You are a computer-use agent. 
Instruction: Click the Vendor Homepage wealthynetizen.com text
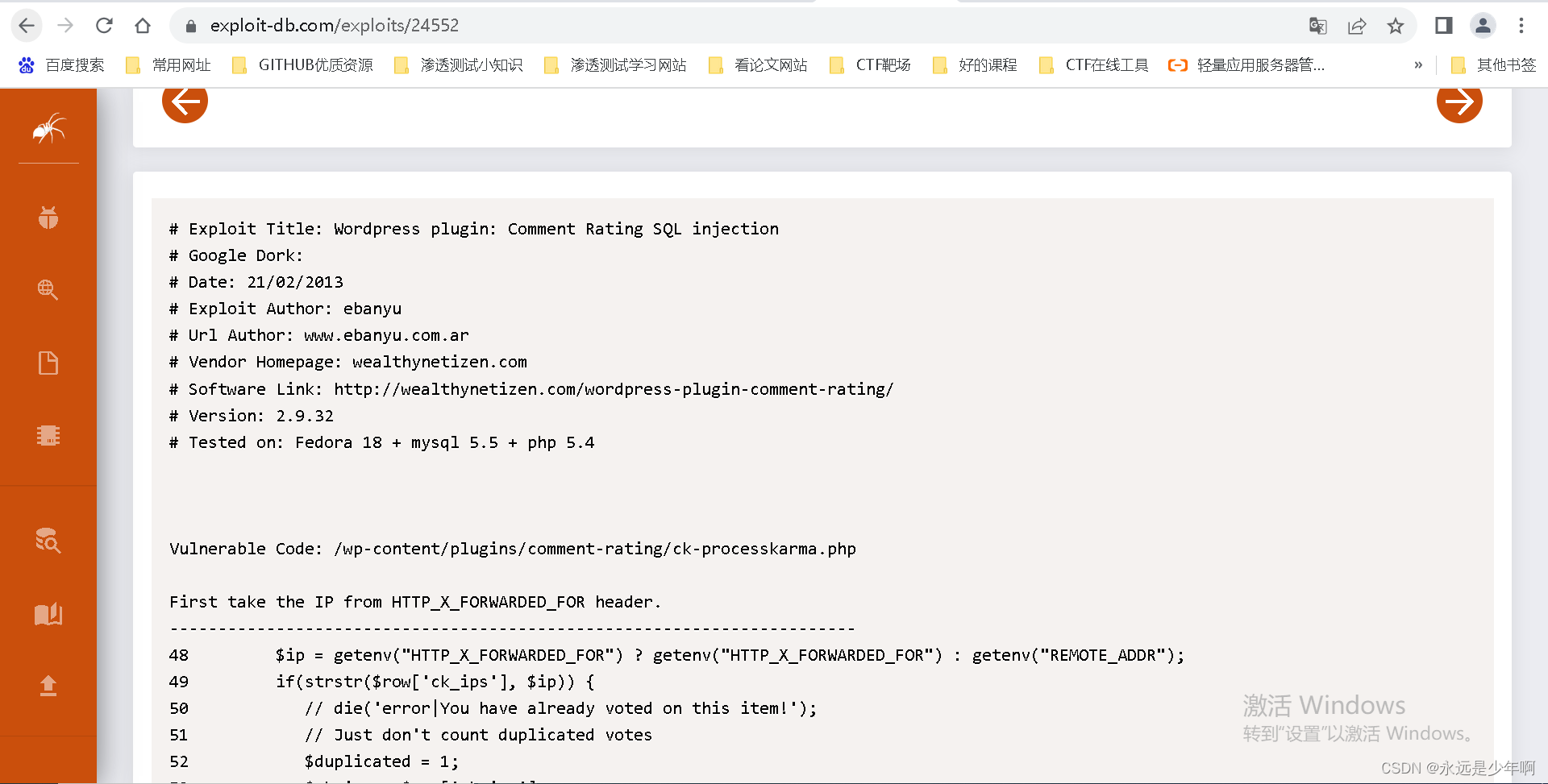tap(439, 363)
